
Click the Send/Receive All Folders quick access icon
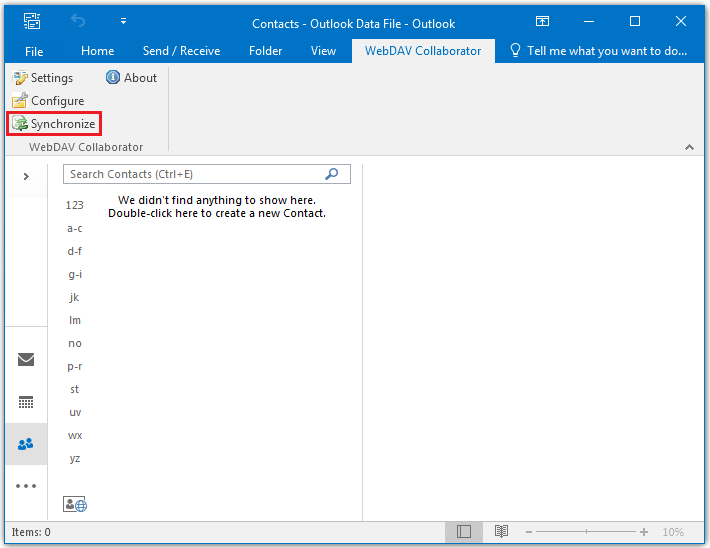[x=32, y=21]
